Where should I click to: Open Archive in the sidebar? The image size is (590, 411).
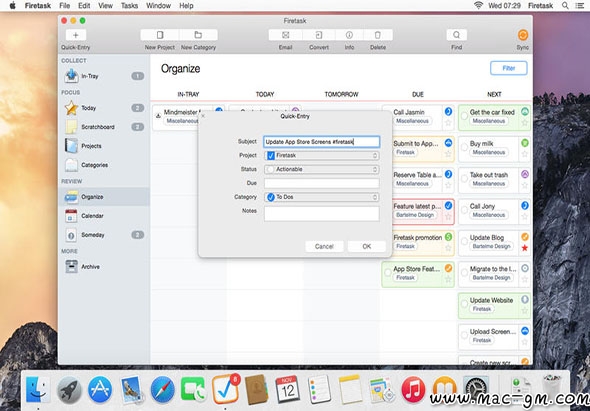[x=103, y=266]
